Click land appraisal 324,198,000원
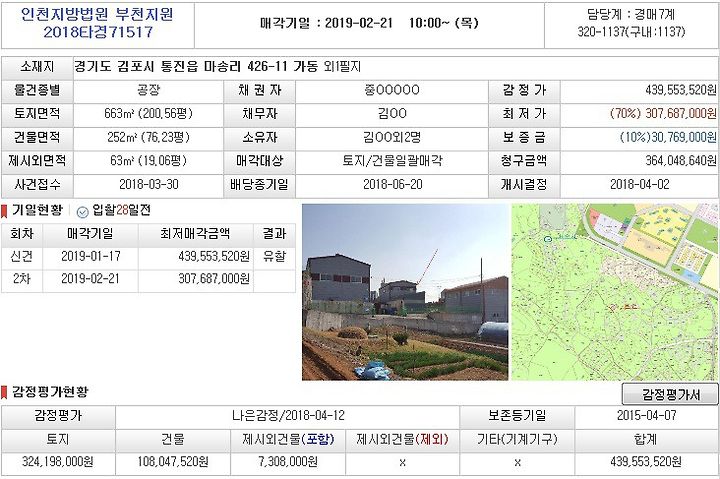 (x=58, y=462)
